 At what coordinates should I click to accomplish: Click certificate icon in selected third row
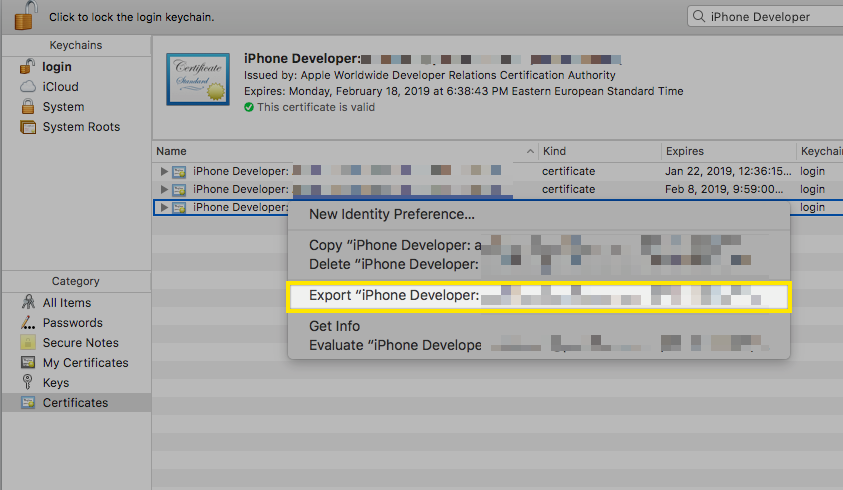pyautogui.click(x=179, y=208)
